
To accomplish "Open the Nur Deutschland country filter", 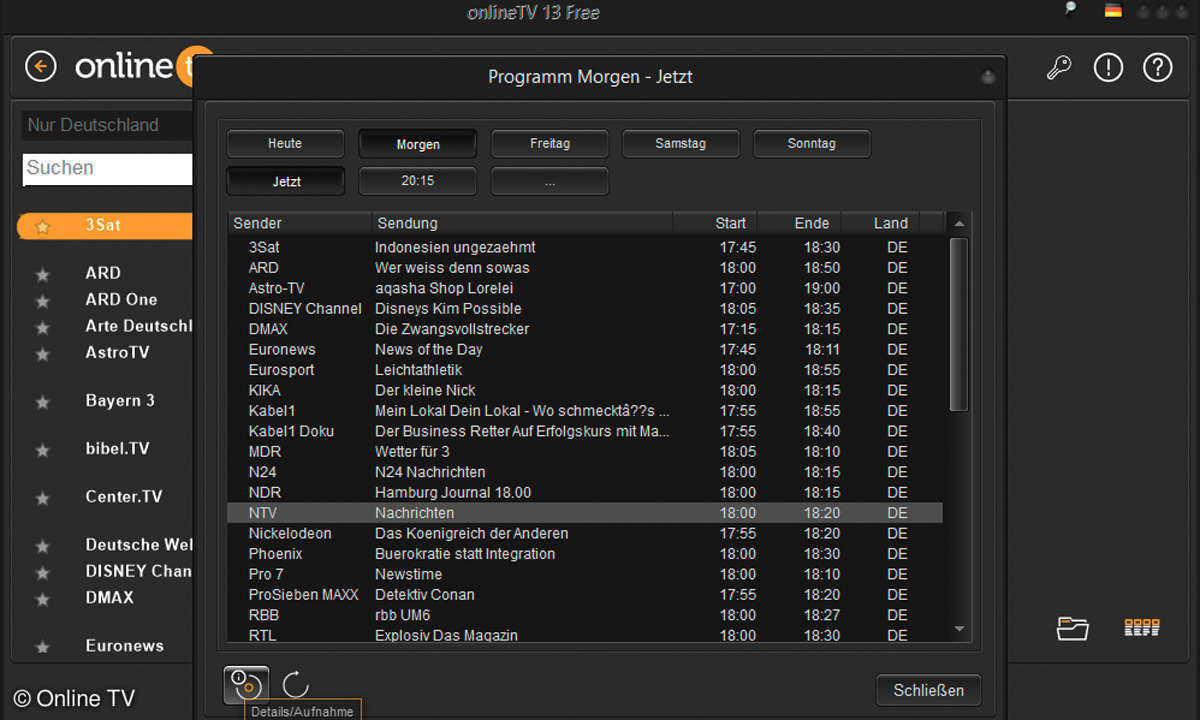I will coord(107,125).
